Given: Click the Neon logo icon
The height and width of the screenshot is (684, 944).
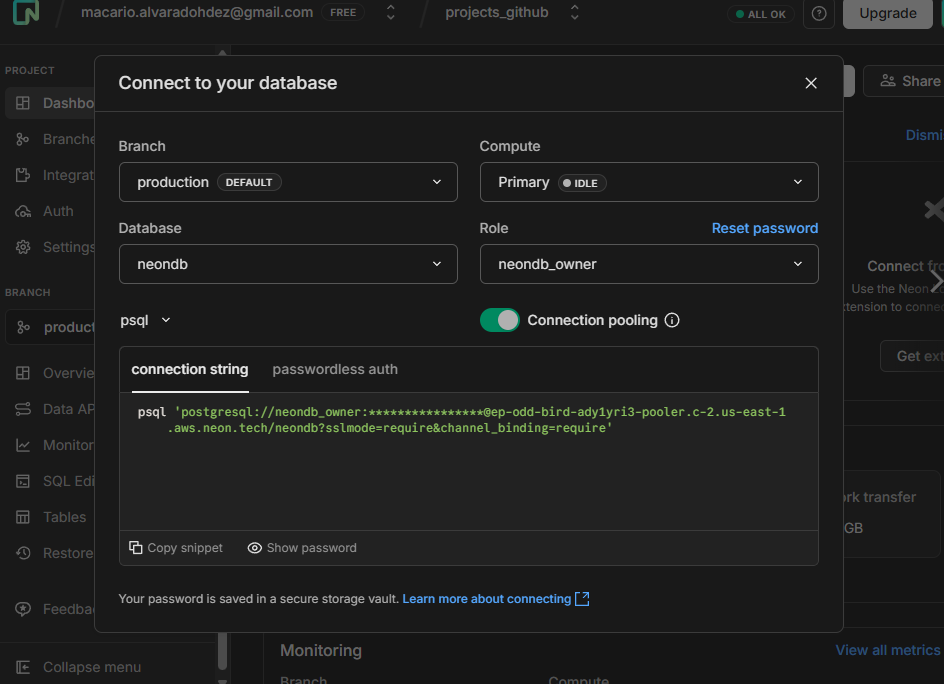Looking at the screenshot, I should 28,13.
